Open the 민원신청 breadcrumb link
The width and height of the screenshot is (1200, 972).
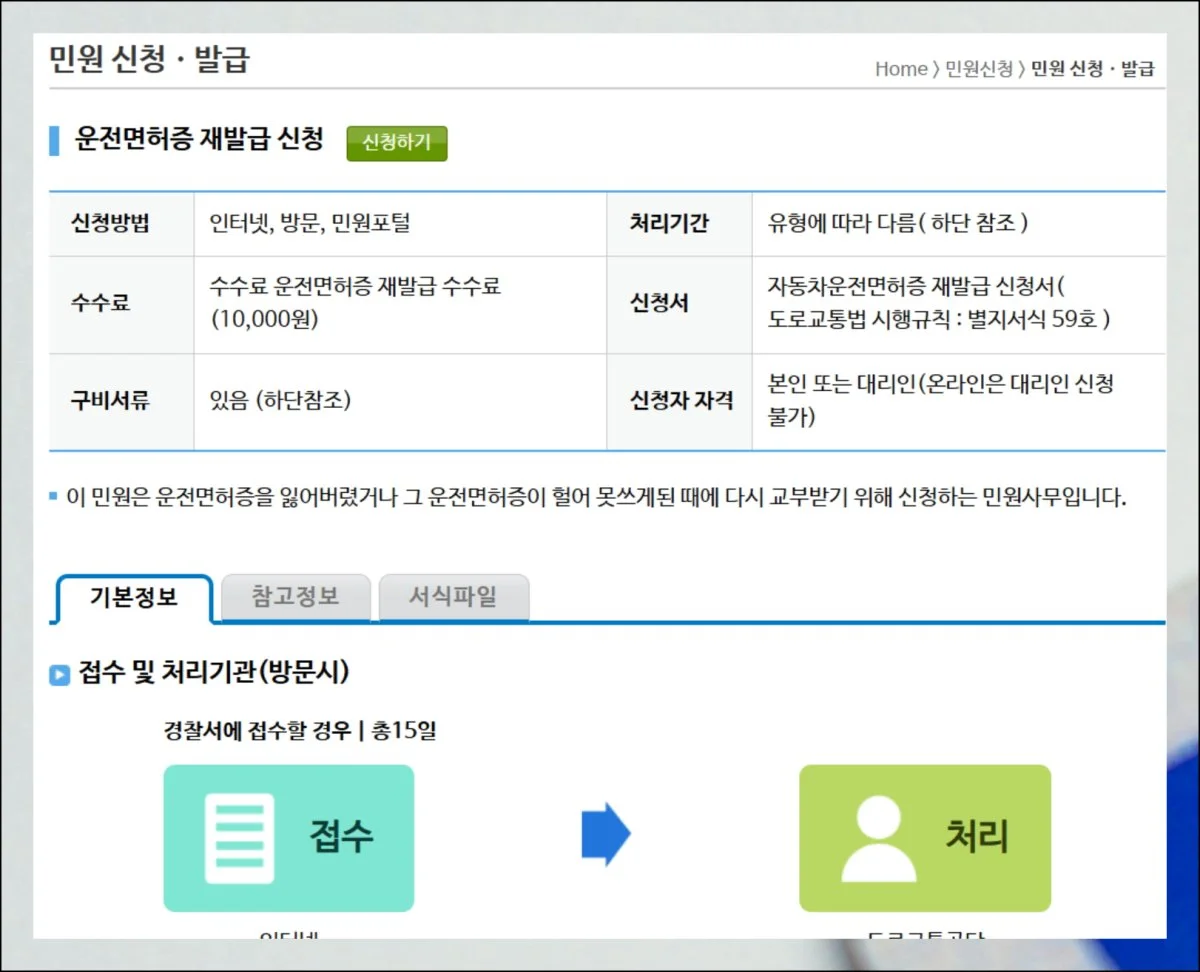[x=979, y=69]
